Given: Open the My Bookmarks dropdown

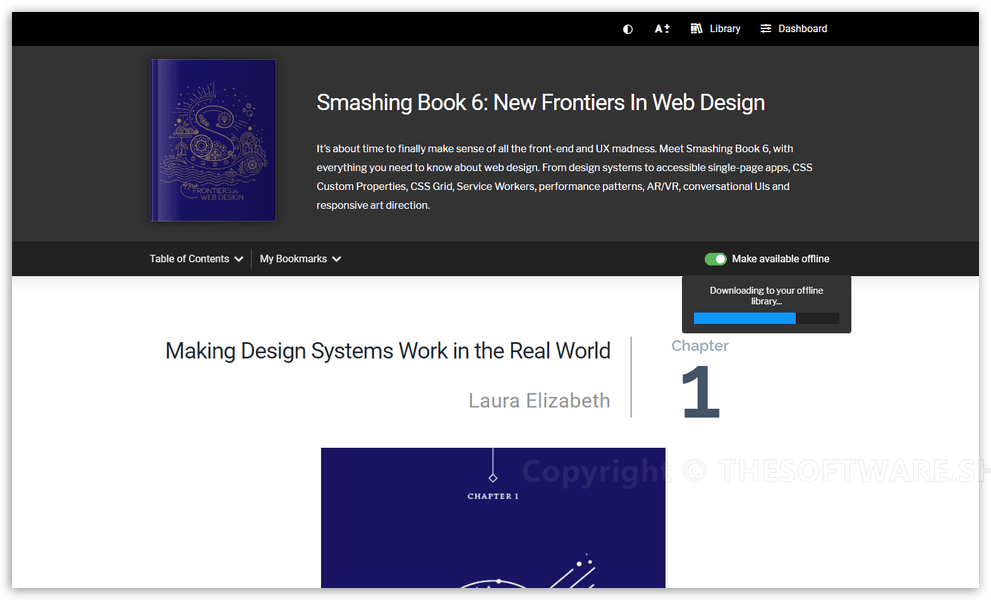Looking at the screenshot, I should click(x=300, y=259).
